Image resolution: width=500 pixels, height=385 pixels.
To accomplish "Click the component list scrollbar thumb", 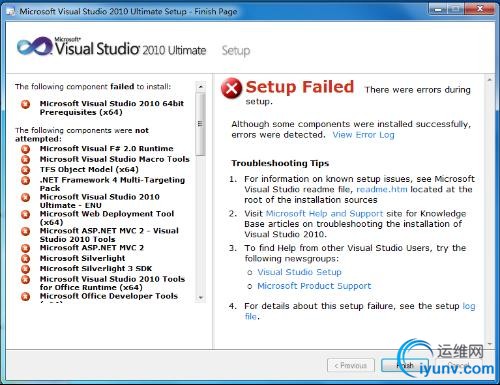I will tap(200, 124).
